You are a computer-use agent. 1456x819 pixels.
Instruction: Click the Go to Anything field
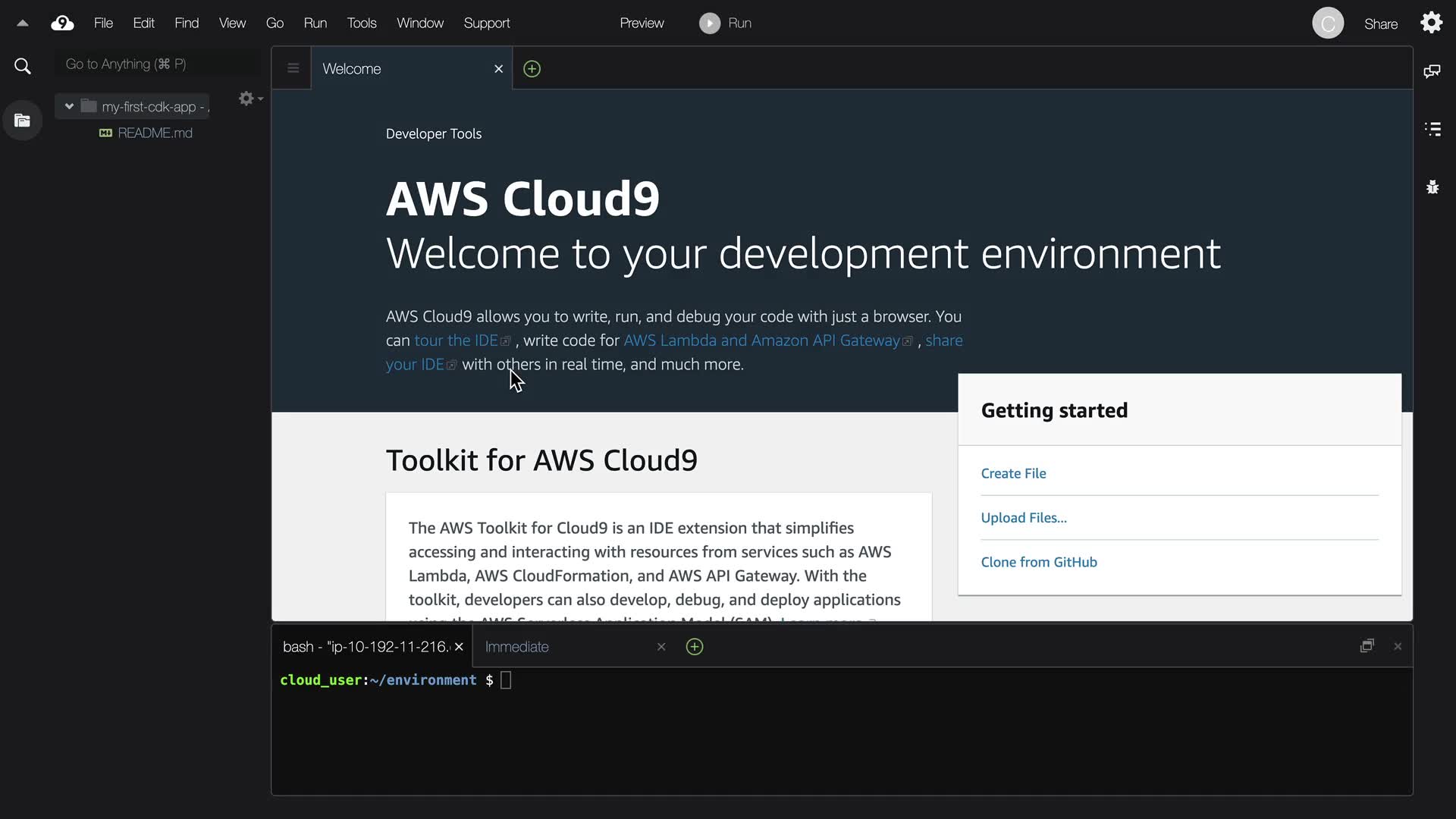(x=156, y=64)
